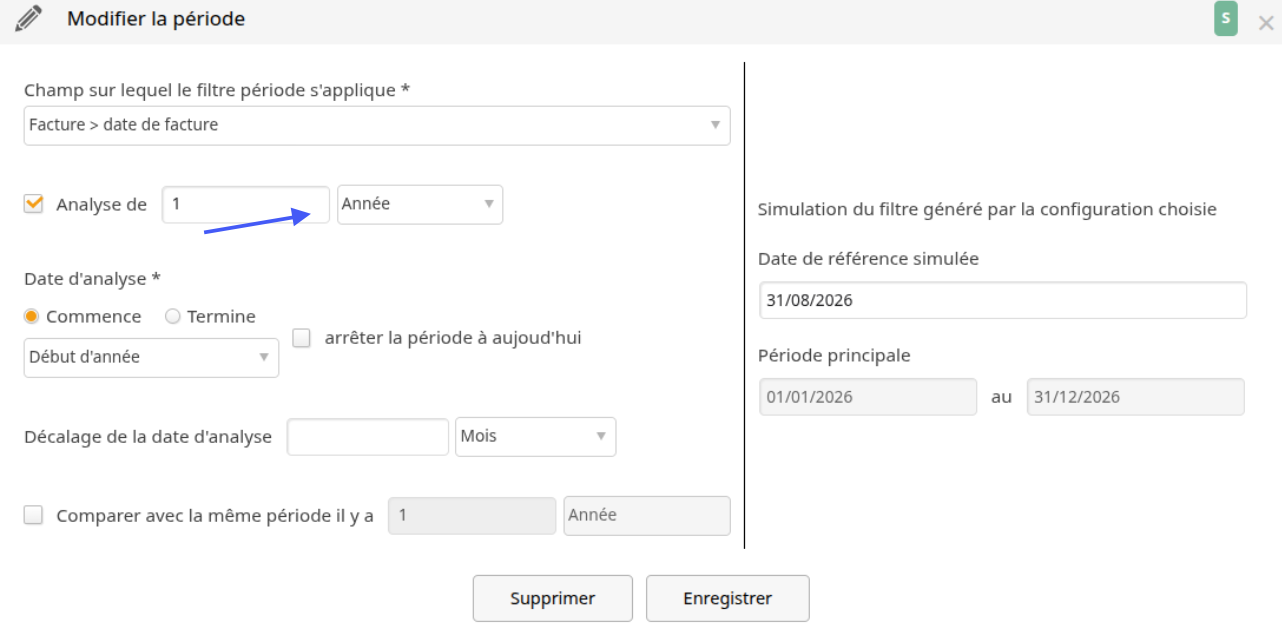The width and height of the screenshot is (1282, 629).
Task: Select the Termine radio button
Action: coord(173,316)
